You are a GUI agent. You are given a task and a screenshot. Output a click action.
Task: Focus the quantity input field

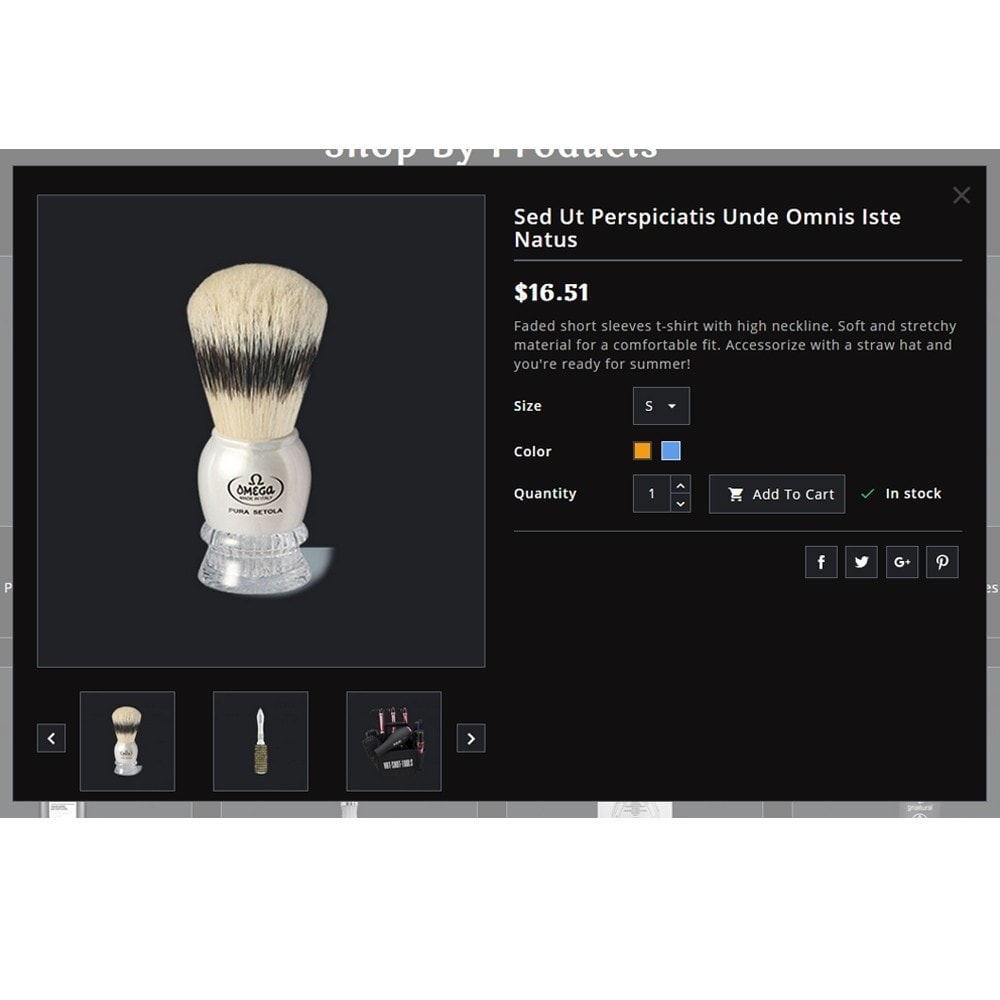coord(651,494)
